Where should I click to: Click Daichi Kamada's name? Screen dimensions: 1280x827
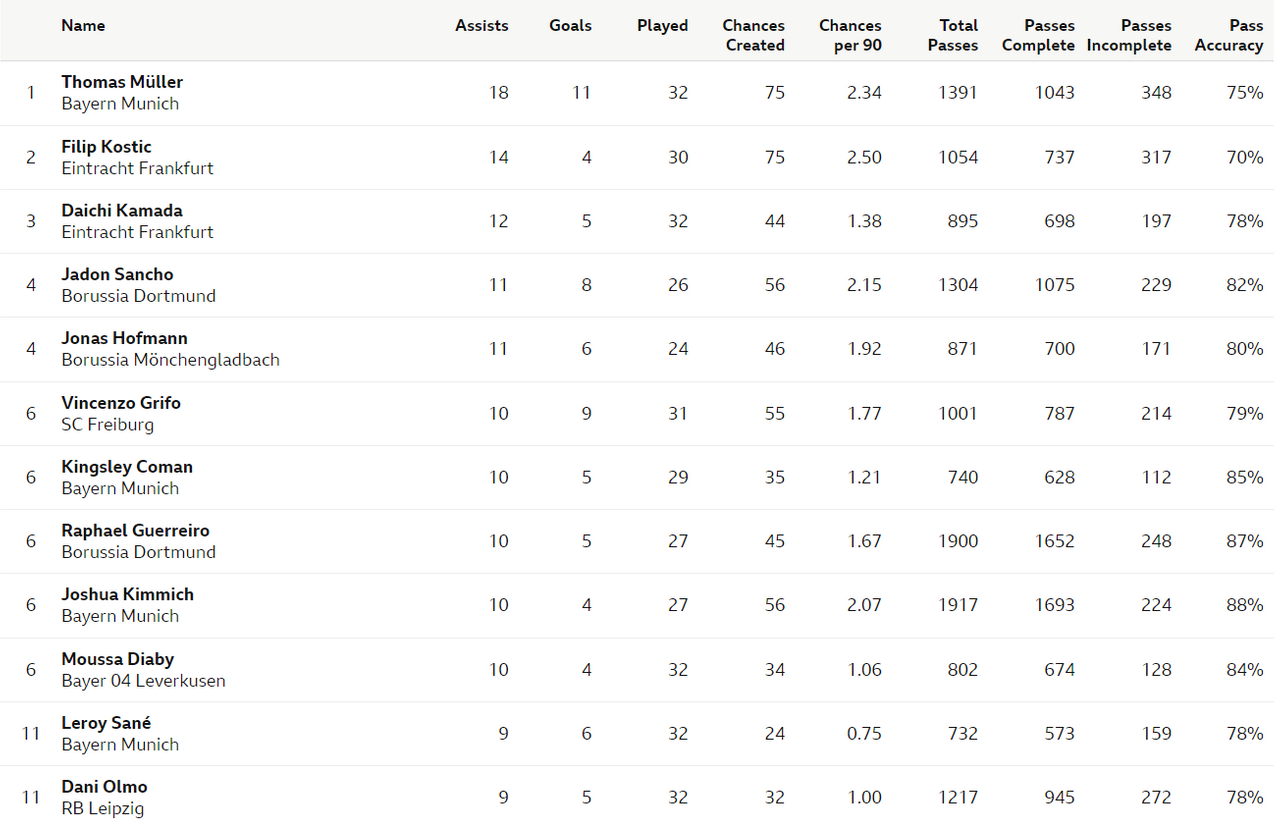[x=122, y=210]
